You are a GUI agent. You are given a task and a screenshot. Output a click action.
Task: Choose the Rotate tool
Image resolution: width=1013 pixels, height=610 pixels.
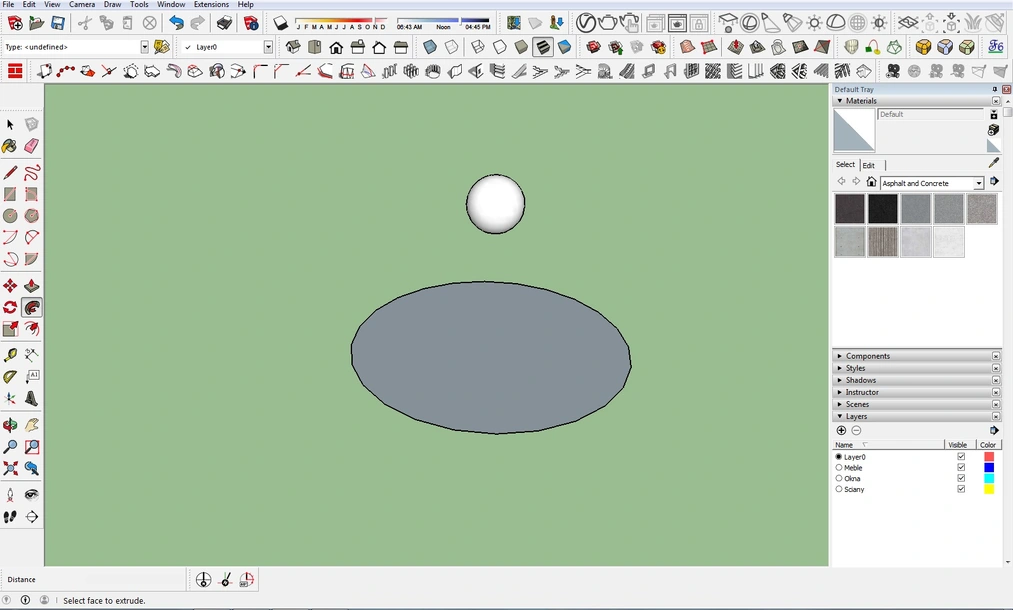[10, 307]
